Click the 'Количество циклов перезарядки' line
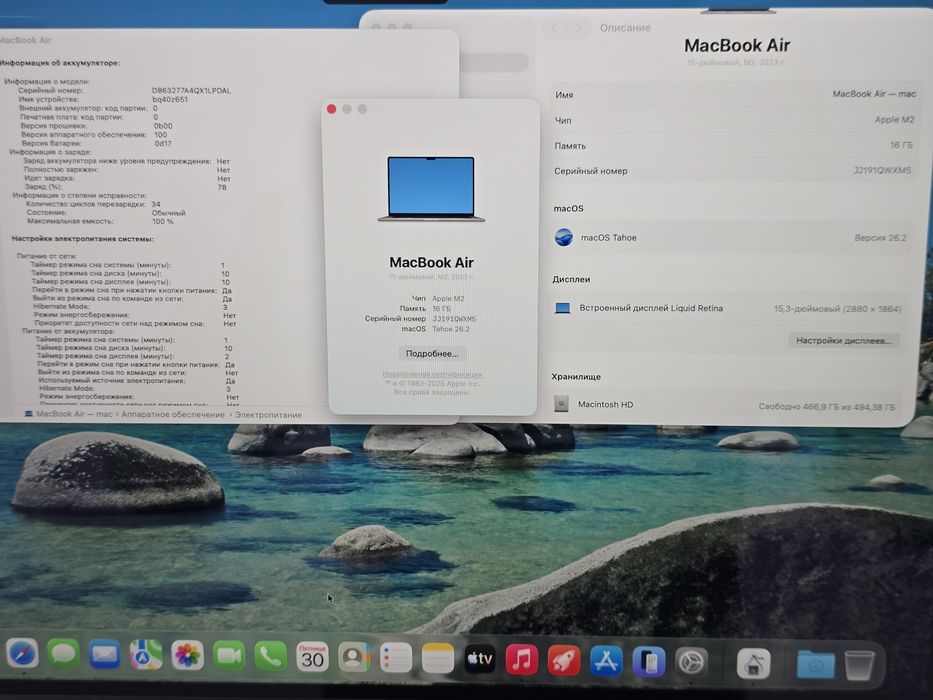The height and width of the screenshot is (700, 933). 93,204
